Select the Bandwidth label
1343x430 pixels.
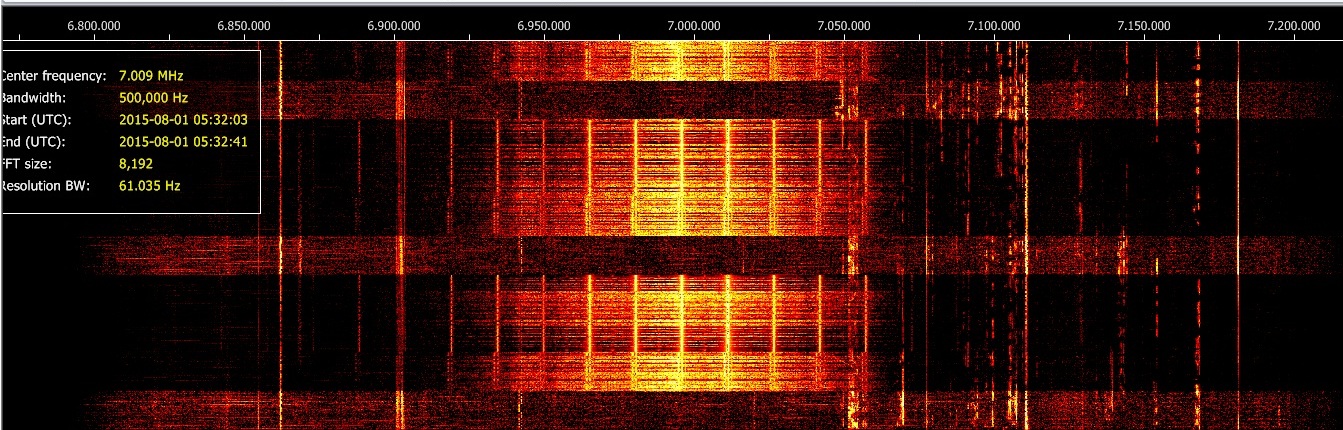[33, 98]
